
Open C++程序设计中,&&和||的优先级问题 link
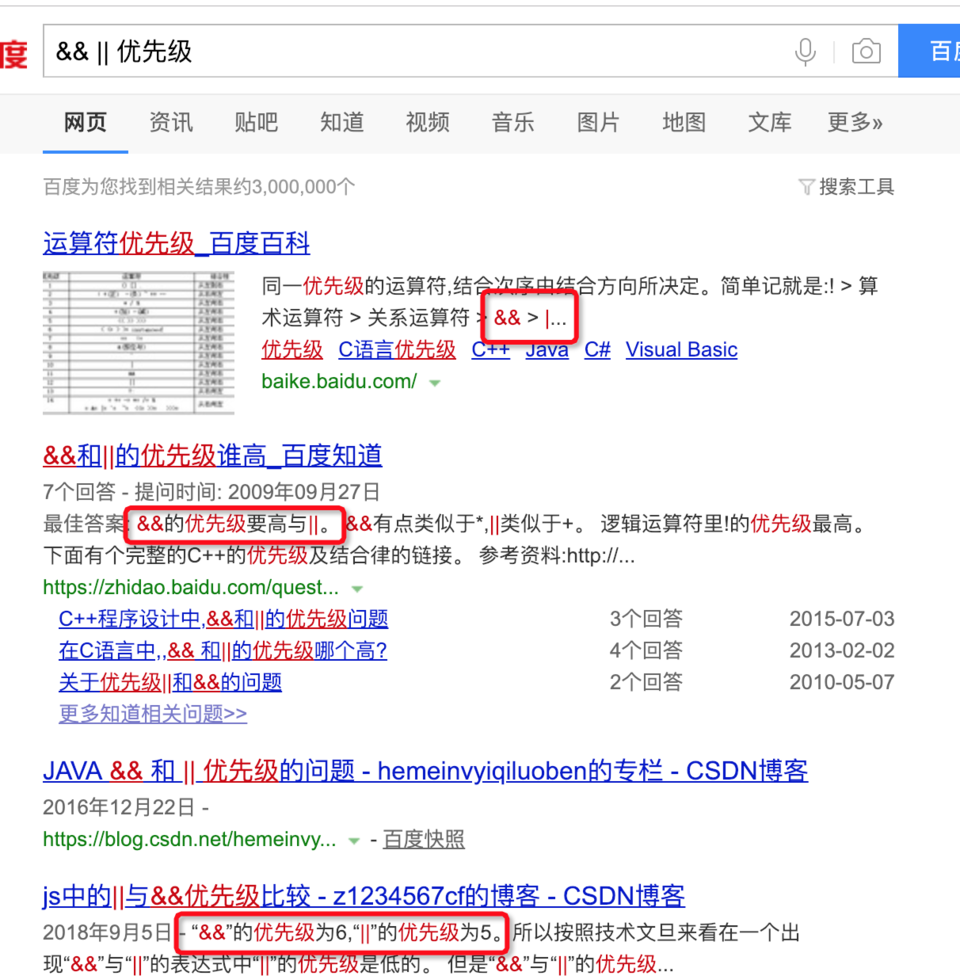tap(224, 619)
